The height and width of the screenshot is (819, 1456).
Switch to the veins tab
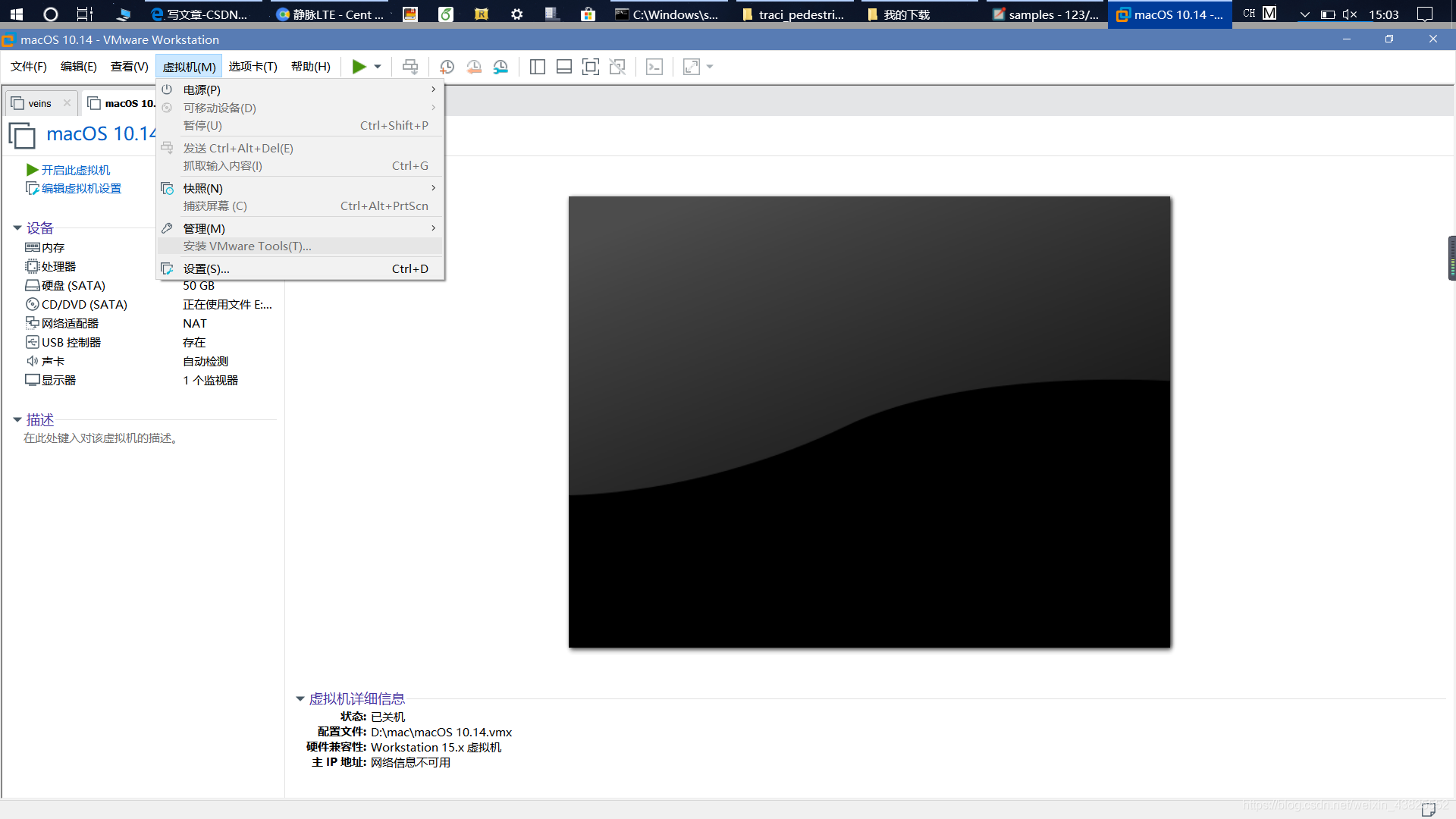(x=39, y=103)
